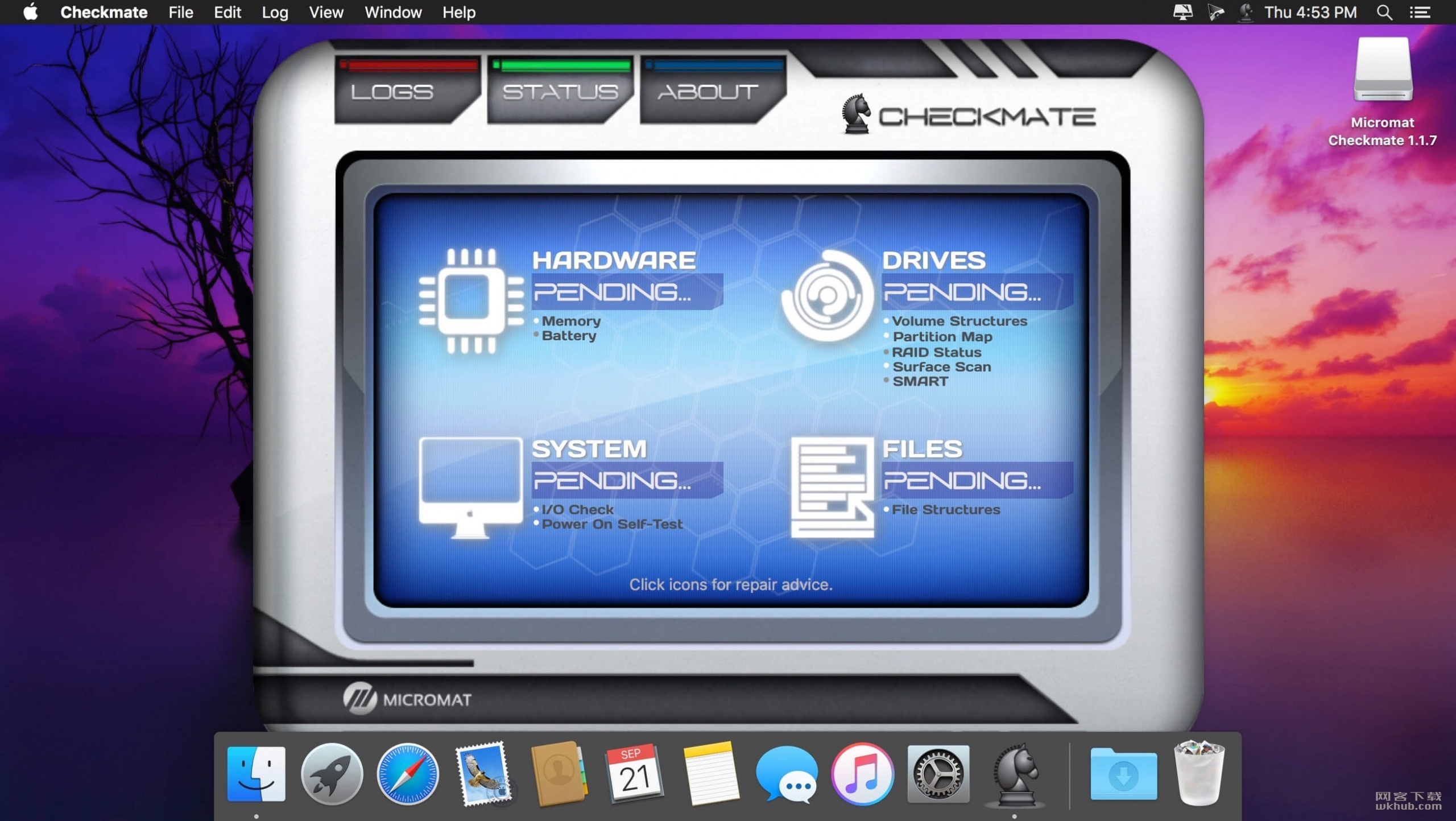Screen dimensions: 1456x821
Task: Click the Partition Map item
Action: [942, 336]
